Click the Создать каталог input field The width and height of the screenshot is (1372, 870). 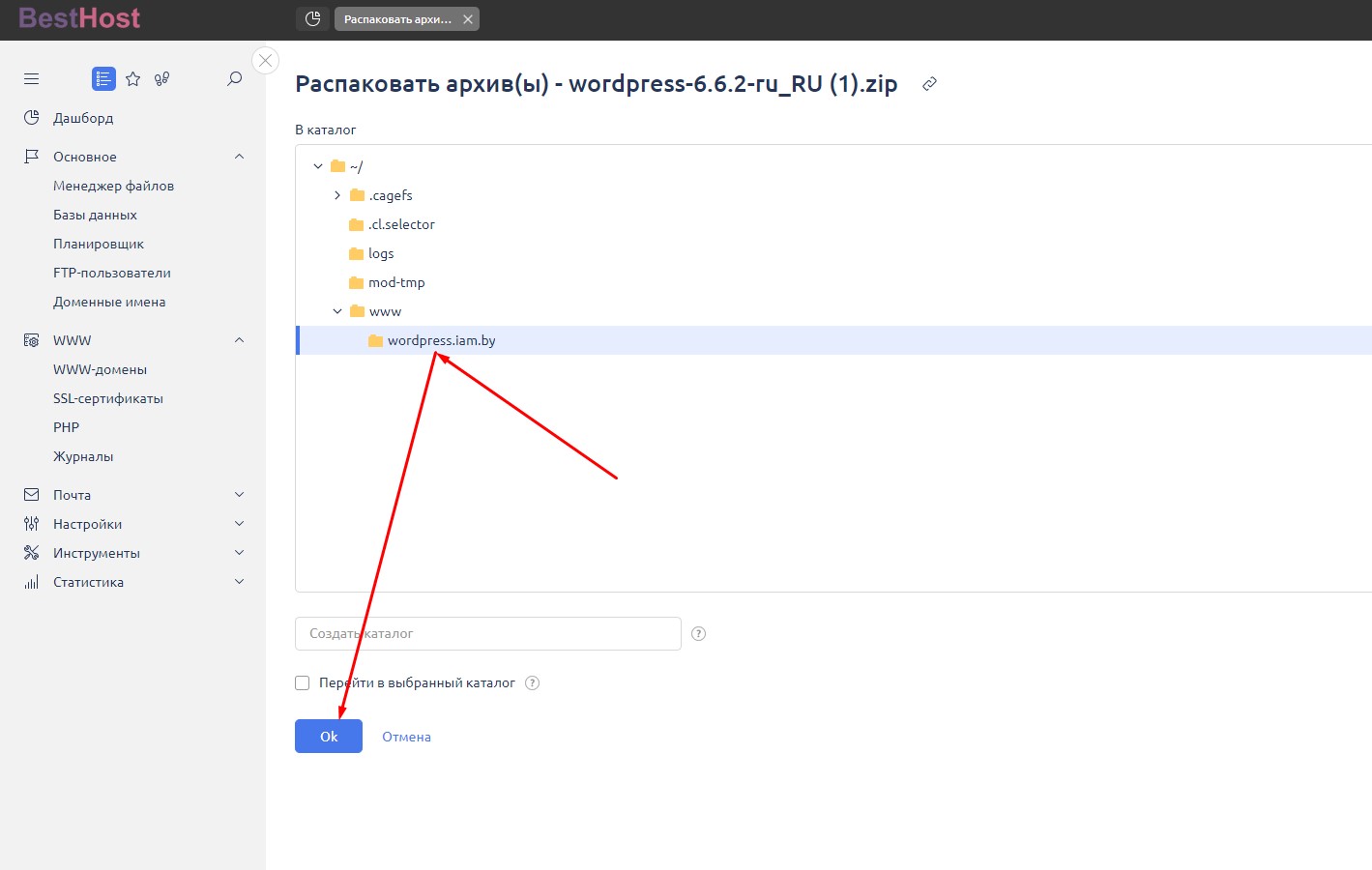point(487,634)
